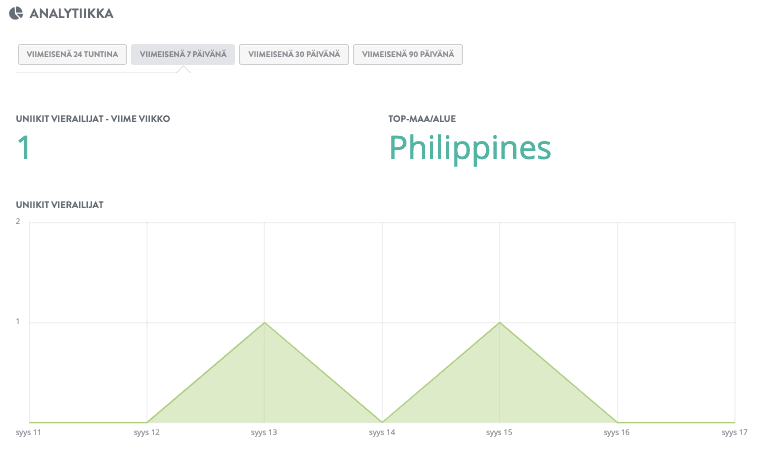Click the chart data point at syys 14

click(x=382, y=422)
